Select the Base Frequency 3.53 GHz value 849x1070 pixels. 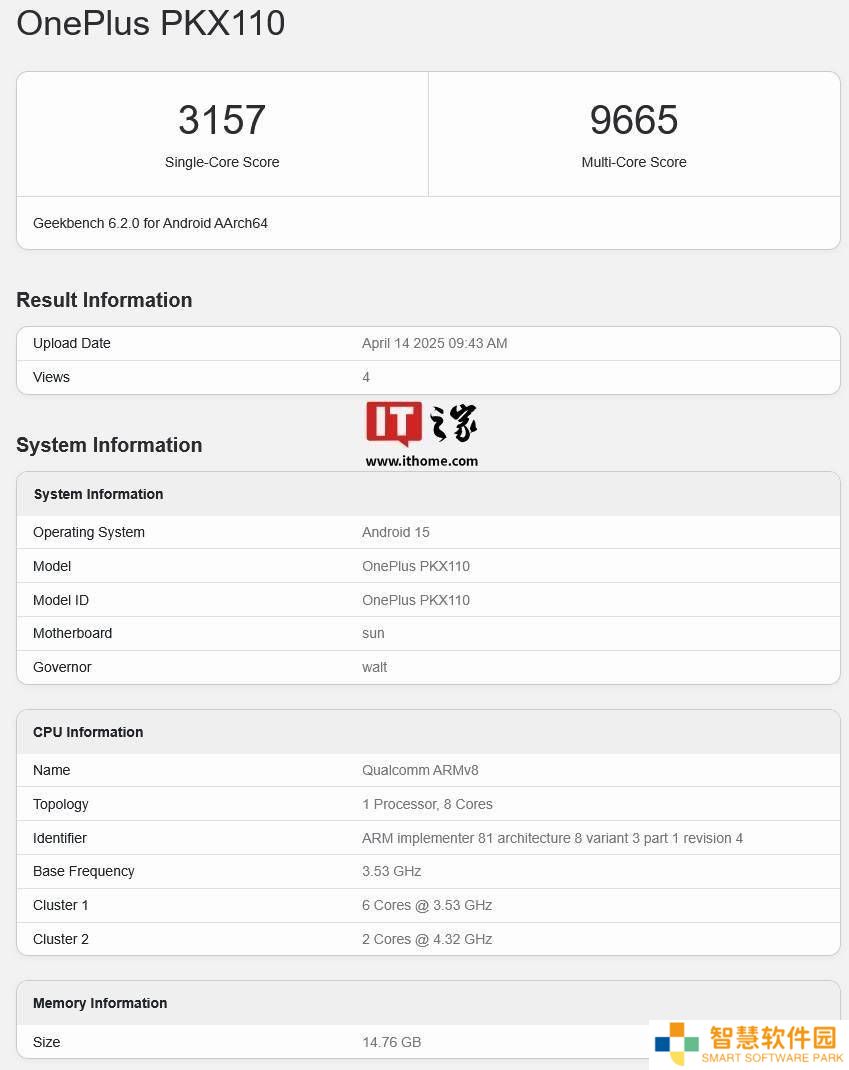[392, 871]
